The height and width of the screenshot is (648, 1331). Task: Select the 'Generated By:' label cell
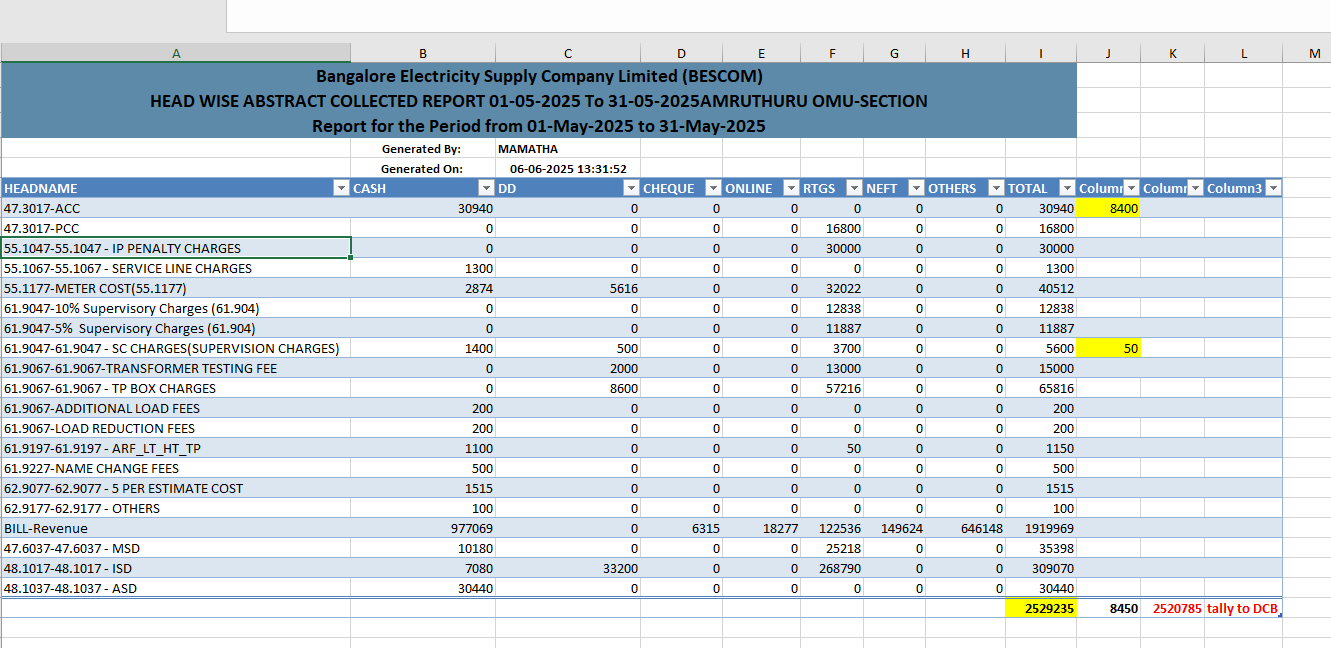[x=423, y=149]
